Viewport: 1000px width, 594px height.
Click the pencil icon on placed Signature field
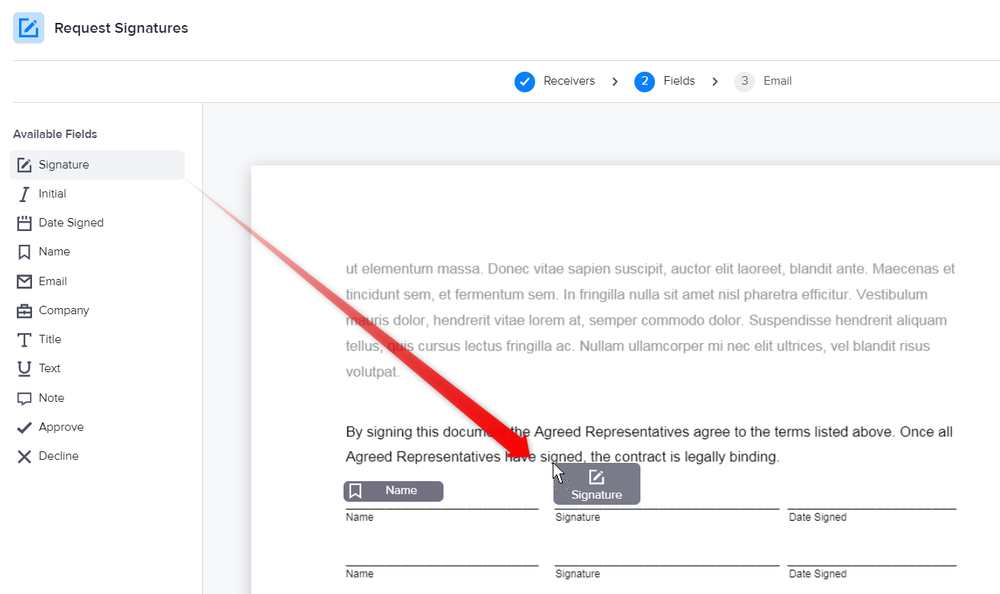pos(596,477)
